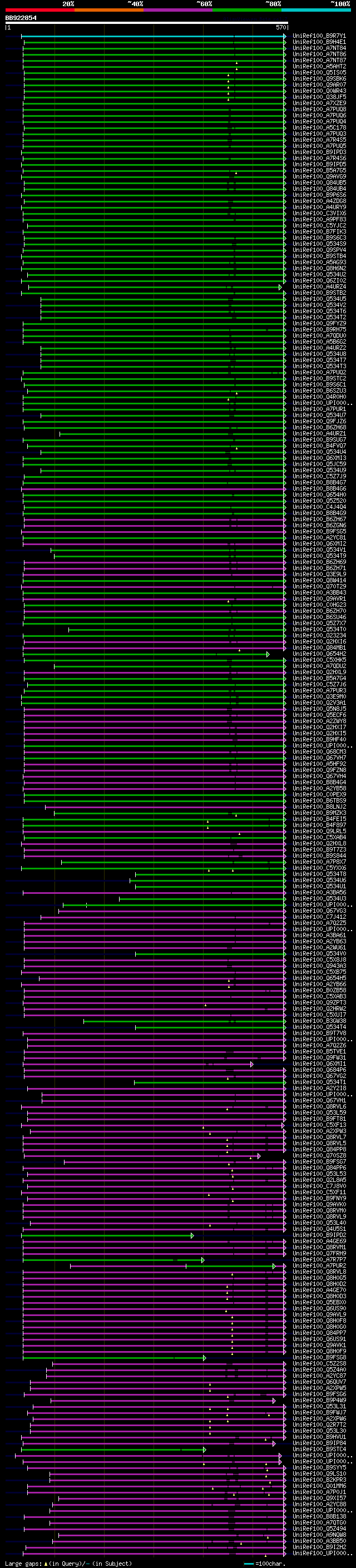The height and width of the screenshot is (1568, 356).
Task: Click the label UniRef100_B5A7G4
Action: 319,678
